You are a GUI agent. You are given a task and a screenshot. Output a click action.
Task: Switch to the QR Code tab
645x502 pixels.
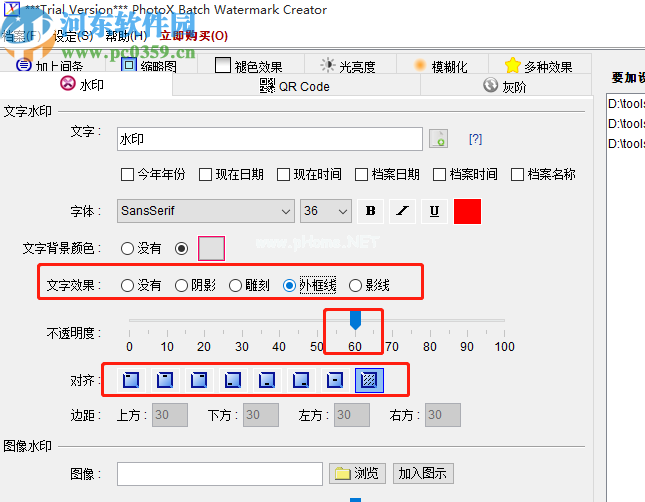[x=294, y=86]
